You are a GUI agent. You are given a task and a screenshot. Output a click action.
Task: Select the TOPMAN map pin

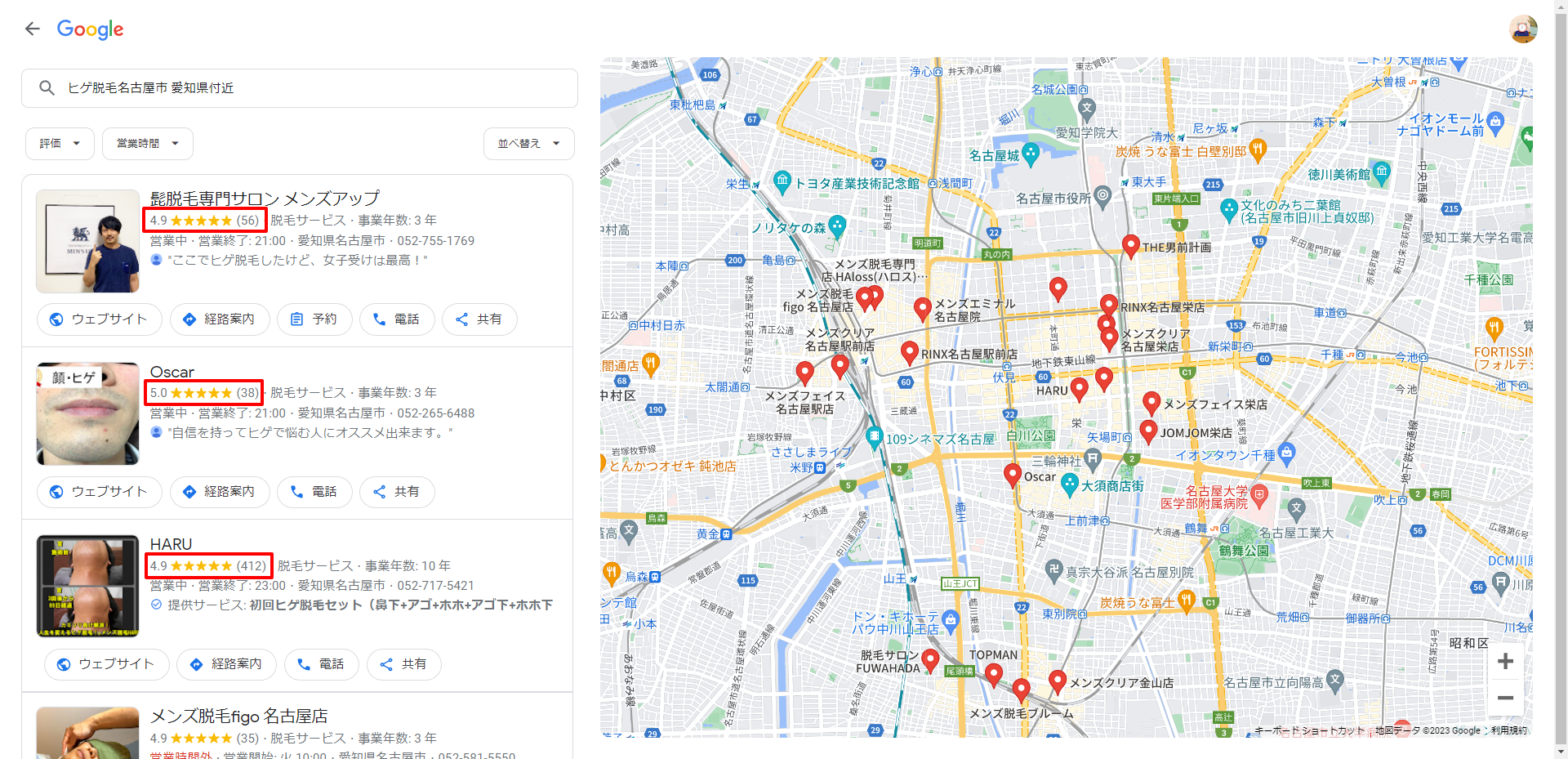coord(994,674)
